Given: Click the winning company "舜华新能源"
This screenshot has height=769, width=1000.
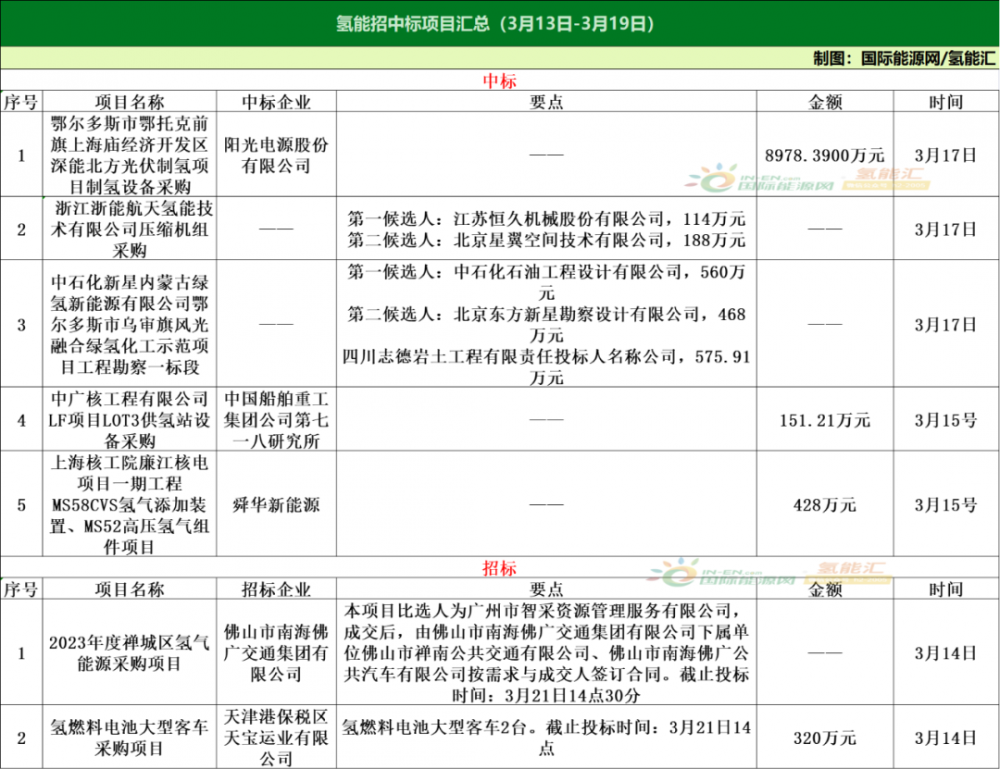Looking at the screenshot, I should coord(276,505).
